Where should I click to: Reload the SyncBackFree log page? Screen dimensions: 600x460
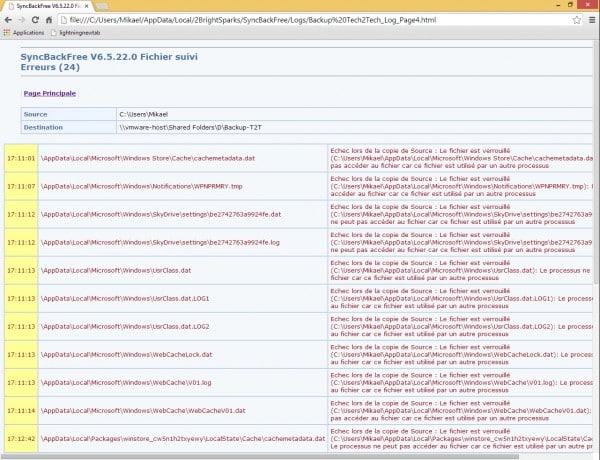pyautogui.click(x=37, y=19)
